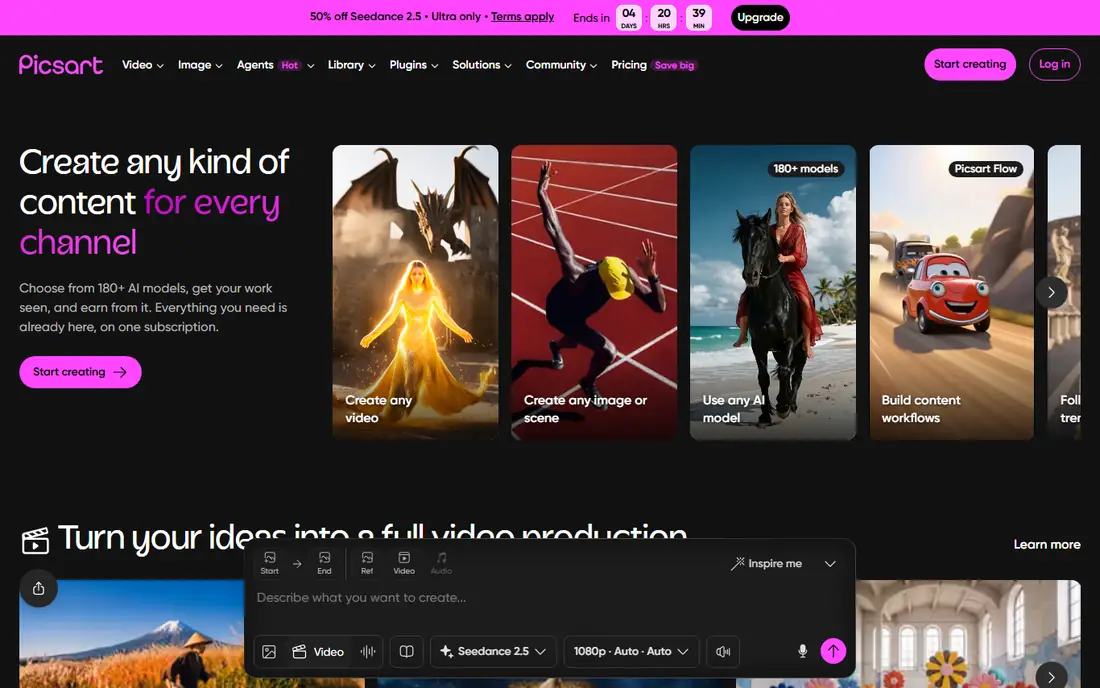Click the Picsart Flow badge
The width and height of the screenshot is (1100, 688).
pos(986,169)
